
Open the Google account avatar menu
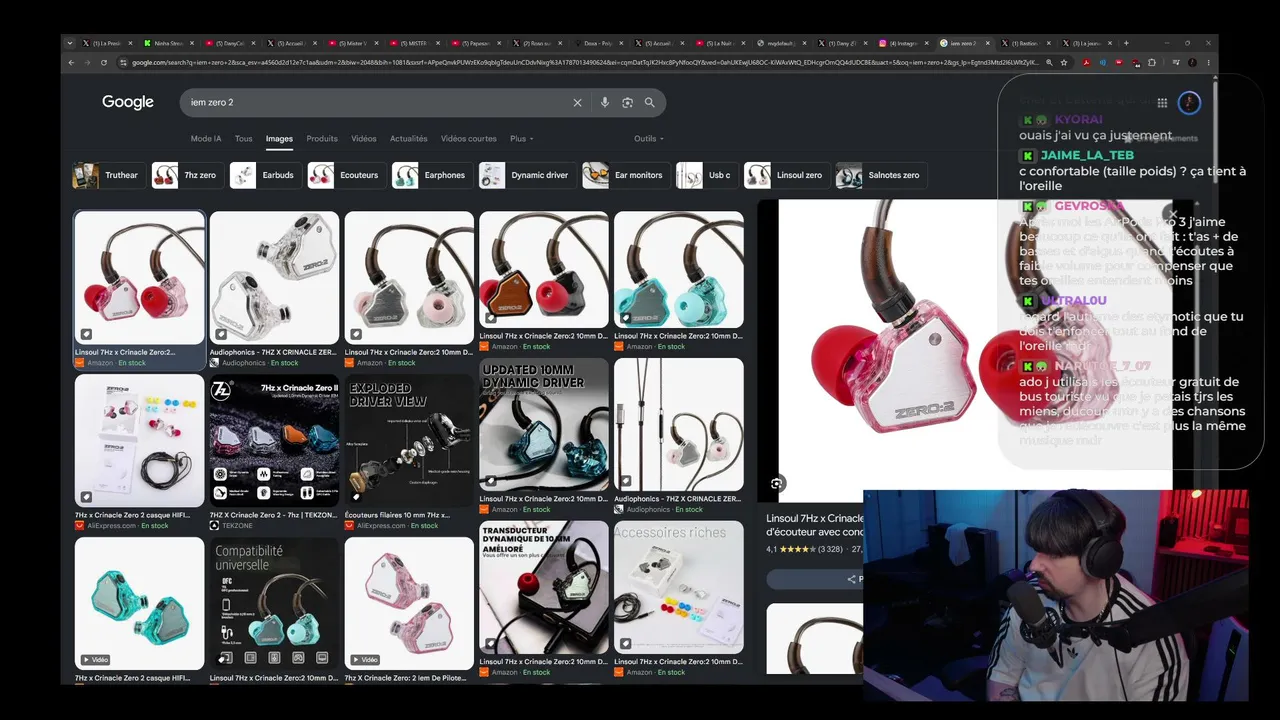pos(1189,102)
